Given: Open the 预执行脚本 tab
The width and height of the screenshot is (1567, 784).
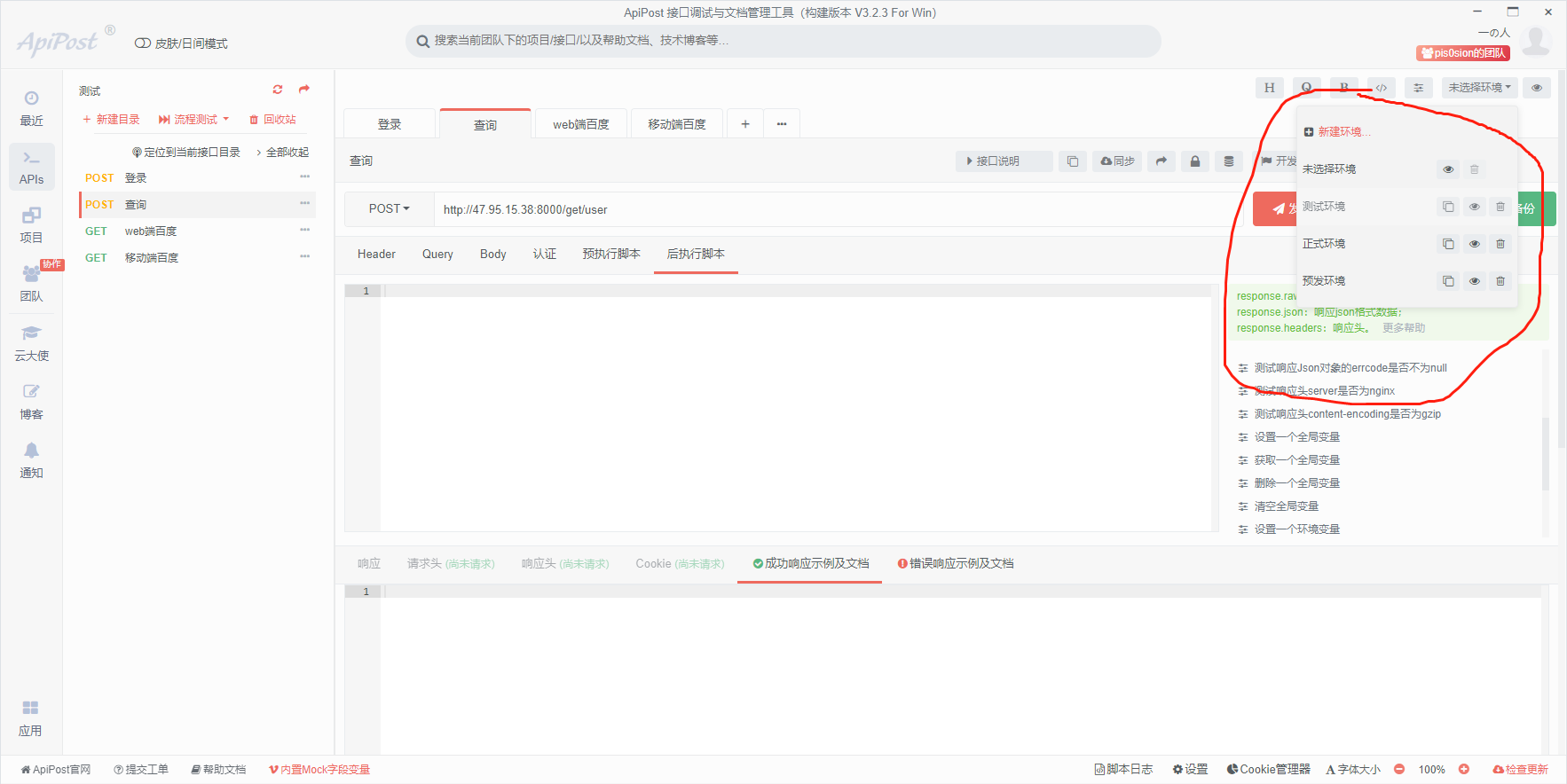Looking at the screenshot, I should point(610,255).
